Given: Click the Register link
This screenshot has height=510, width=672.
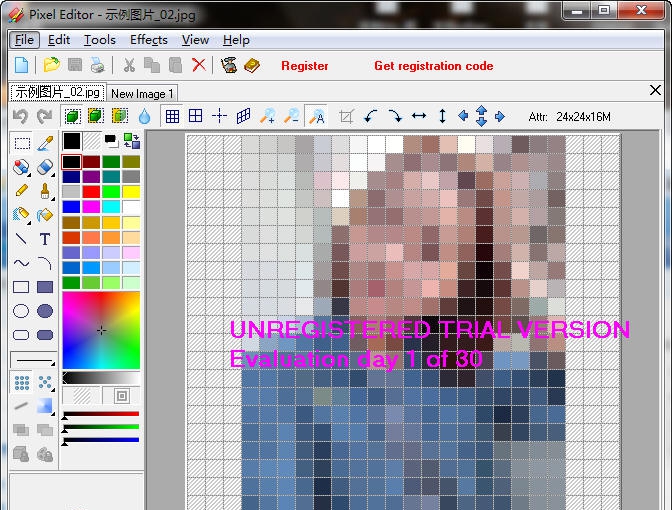Looking at the screenshot, I should pos(305,66).
